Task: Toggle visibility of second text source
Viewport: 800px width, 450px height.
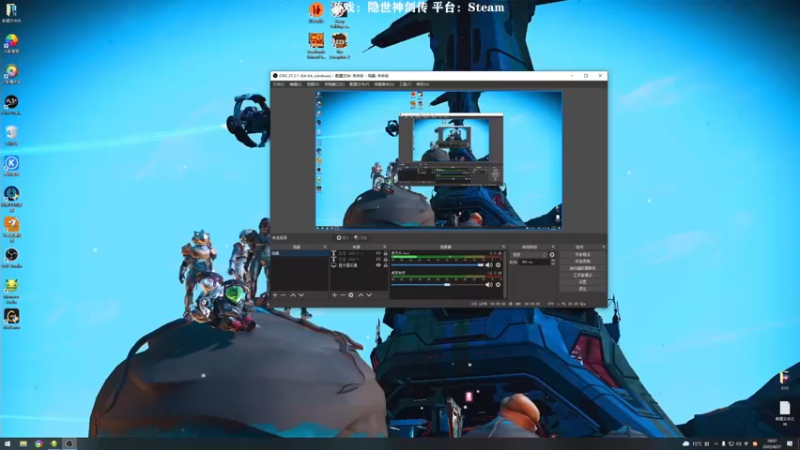Action: click(379, 259)
